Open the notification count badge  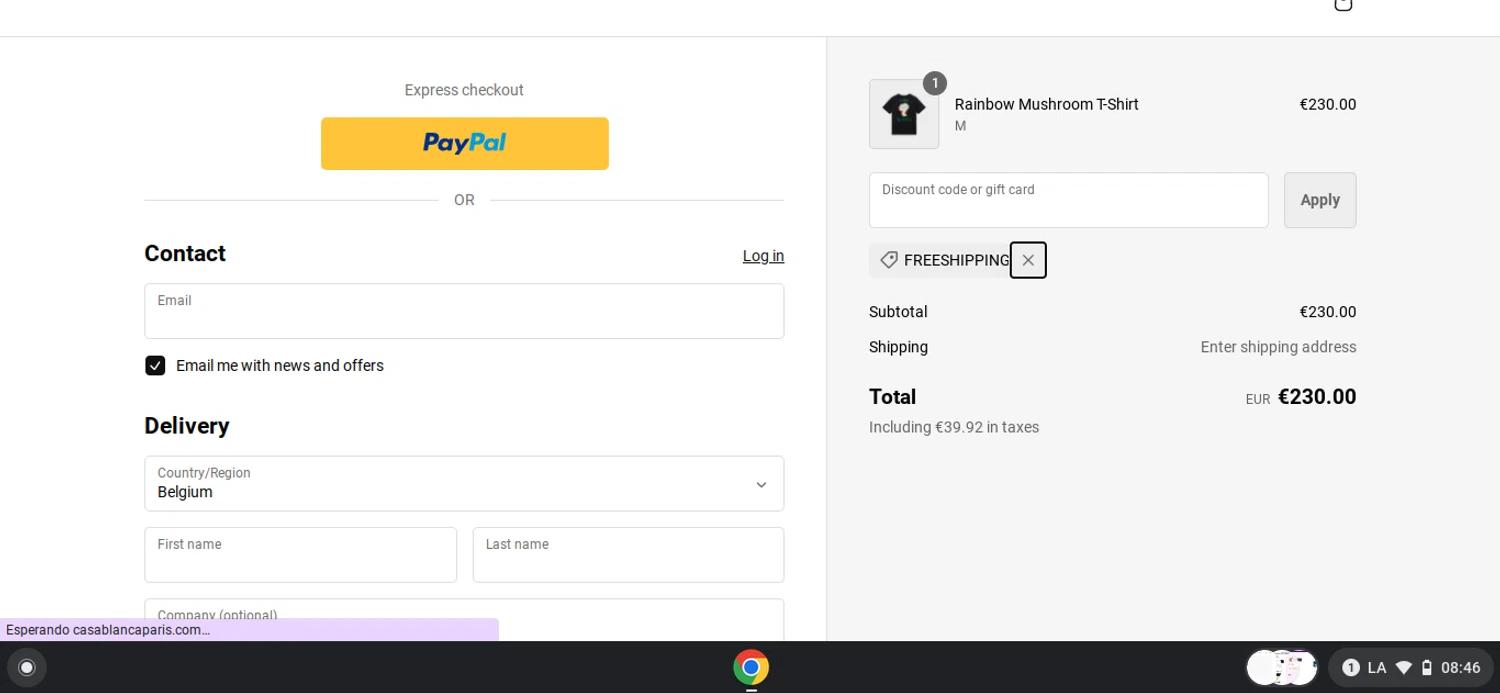click(x=1350, y=667)
